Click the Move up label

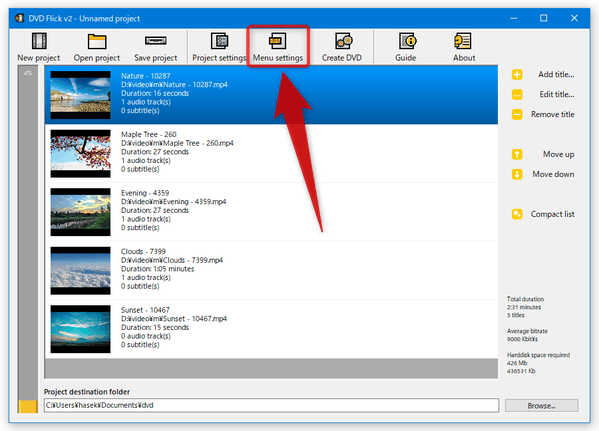559,154
